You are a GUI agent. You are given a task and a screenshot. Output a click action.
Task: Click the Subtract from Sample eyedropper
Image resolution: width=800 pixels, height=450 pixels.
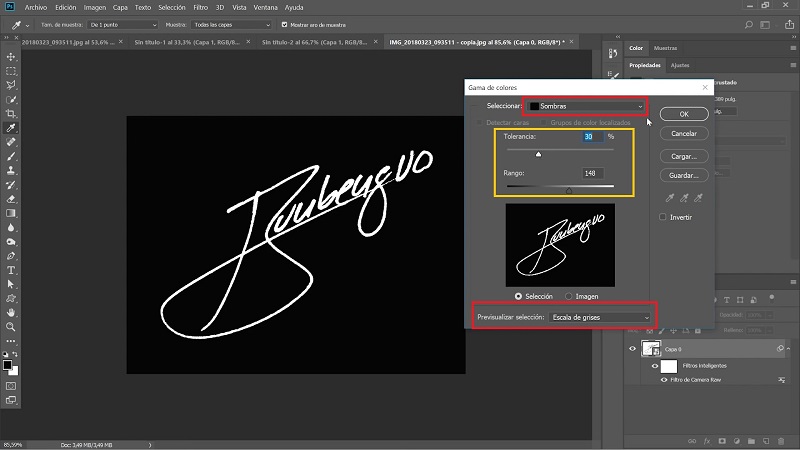click(x=698, y=197)
